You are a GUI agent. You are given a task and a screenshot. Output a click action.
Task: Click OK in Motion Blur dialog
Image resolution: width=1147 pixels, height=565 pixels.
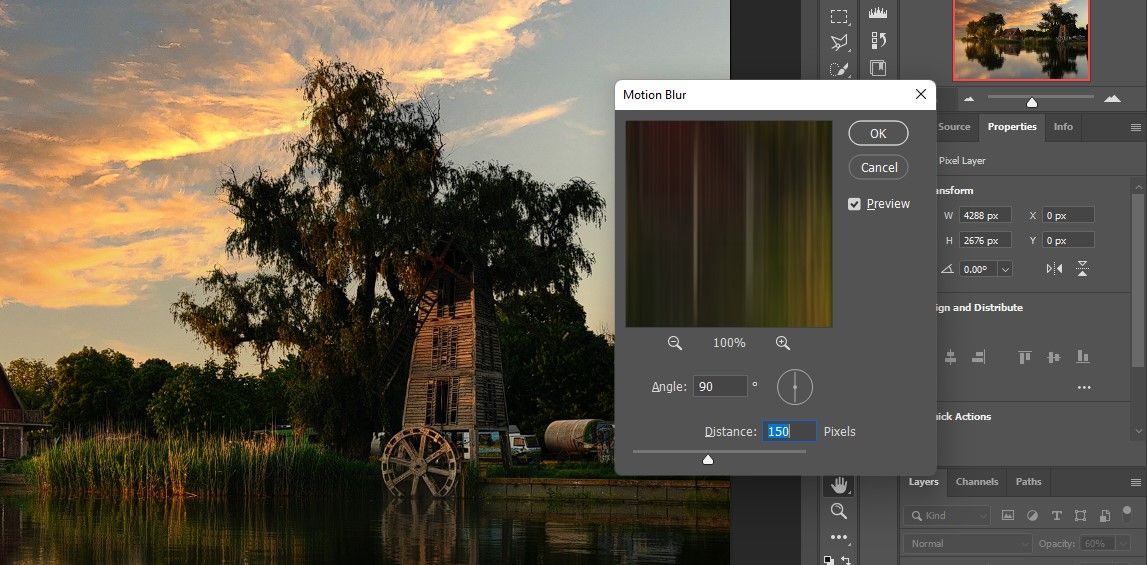pyautogui.click(x=878, y=133)
